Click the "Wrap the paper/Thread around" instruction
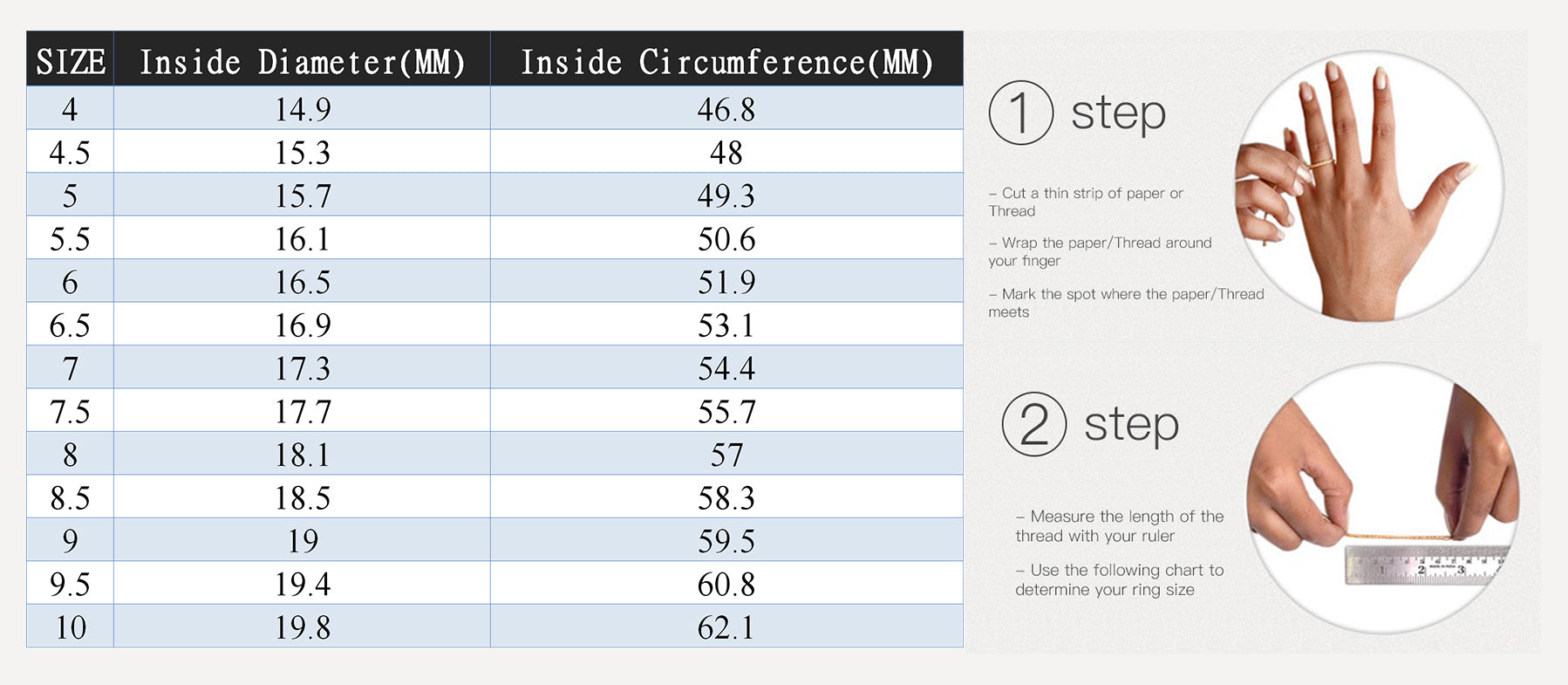1568x685 pixels. coord(1100,251)
